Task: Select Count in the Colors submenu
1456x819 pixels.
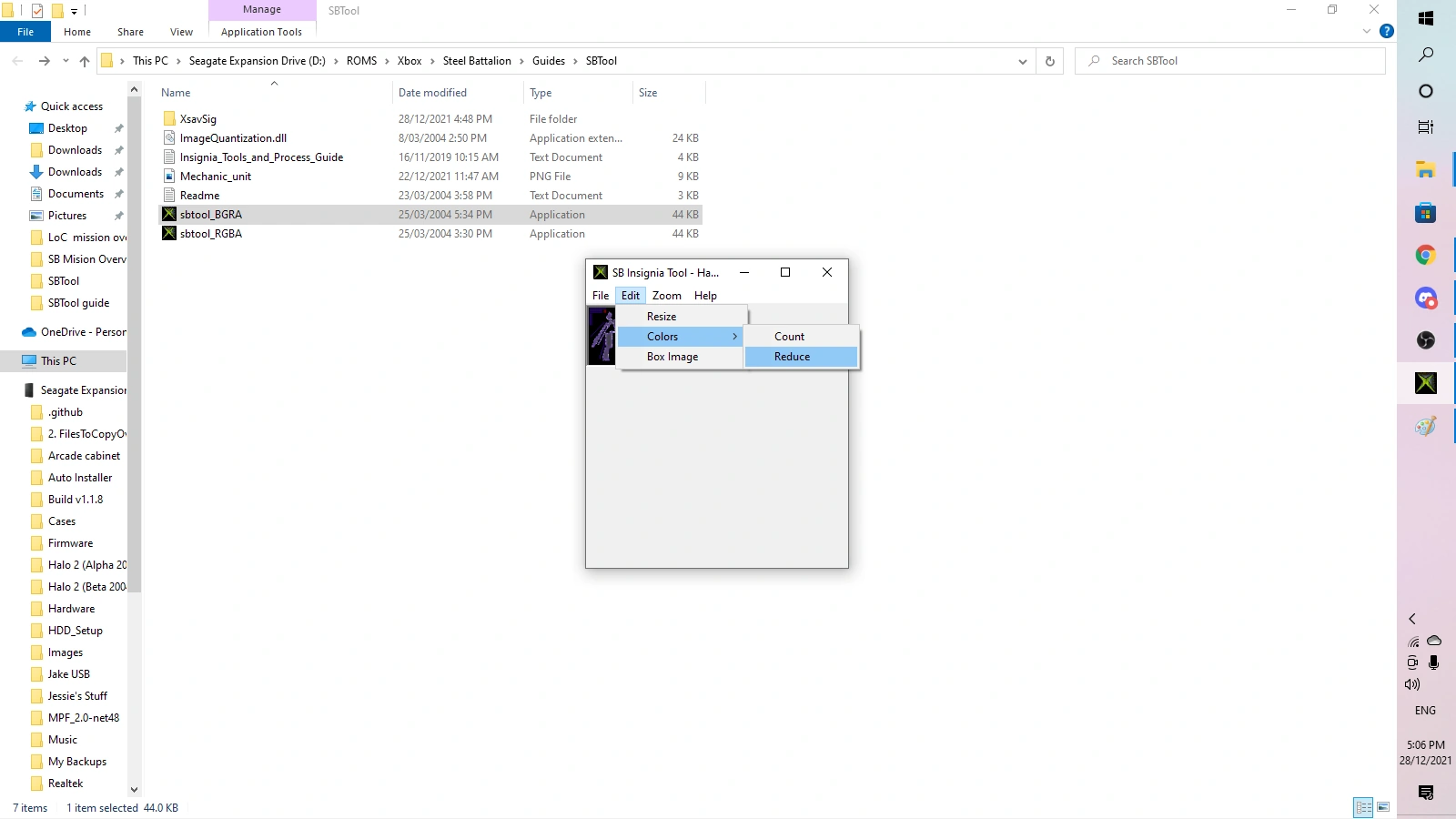Action: point(801,337)
